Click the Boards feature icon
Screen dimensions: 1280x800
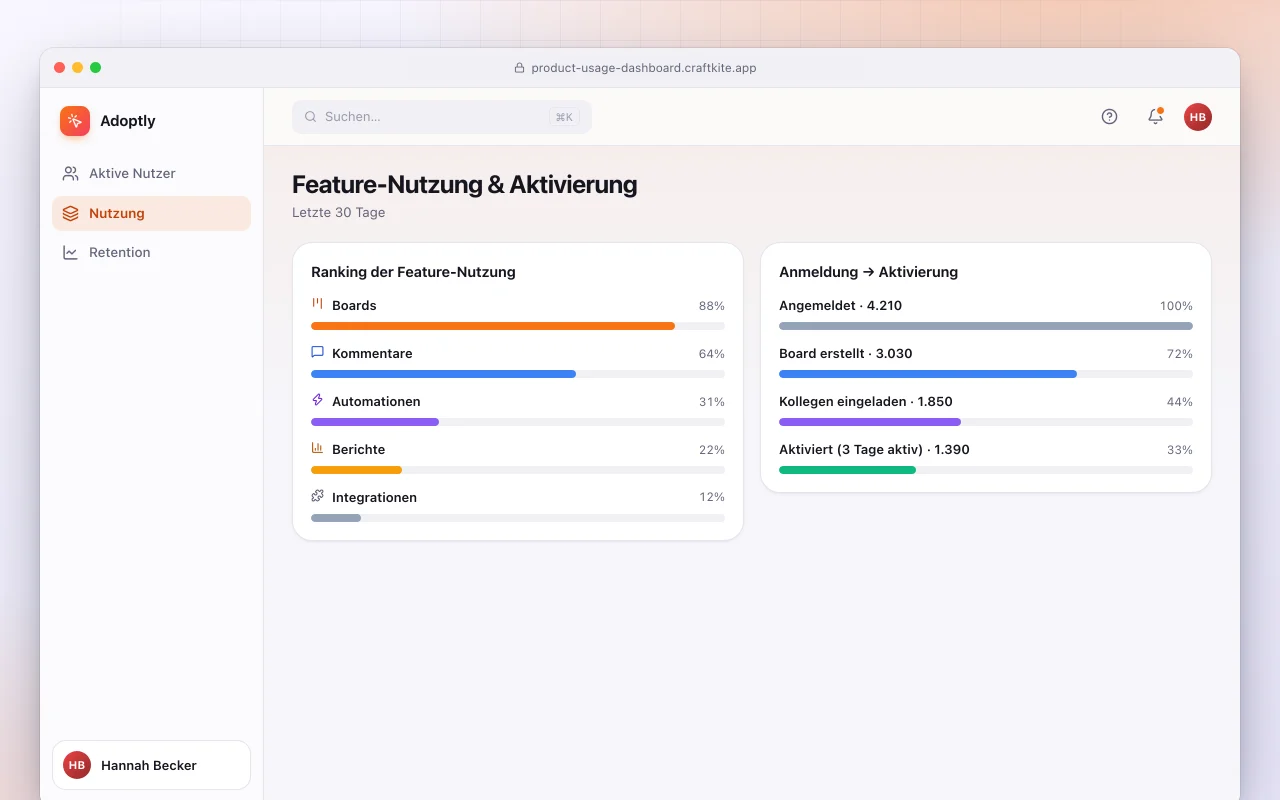[317, 304]
